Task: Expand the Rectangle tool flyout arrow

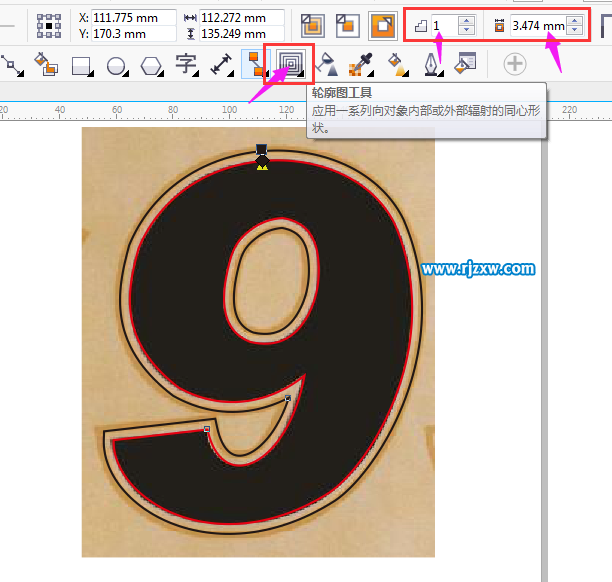Action: click(x=91, y=74)
